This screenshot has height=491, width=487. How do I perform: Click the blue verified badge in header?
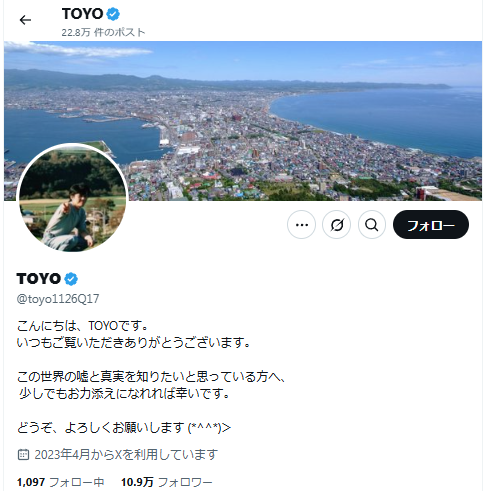coord(113,14)
